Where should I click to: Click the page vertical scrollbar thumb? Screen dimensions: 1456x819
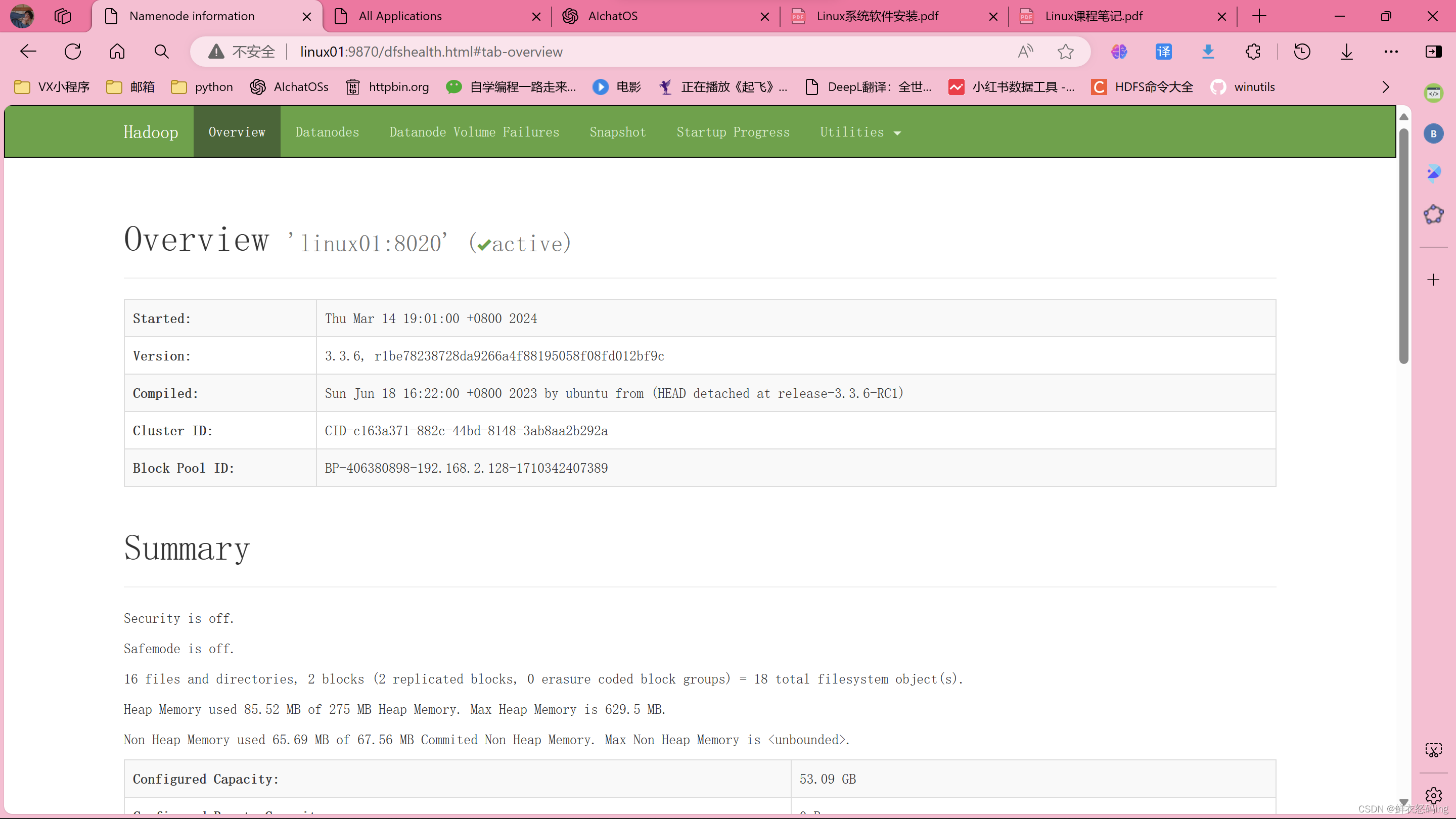1403,246
